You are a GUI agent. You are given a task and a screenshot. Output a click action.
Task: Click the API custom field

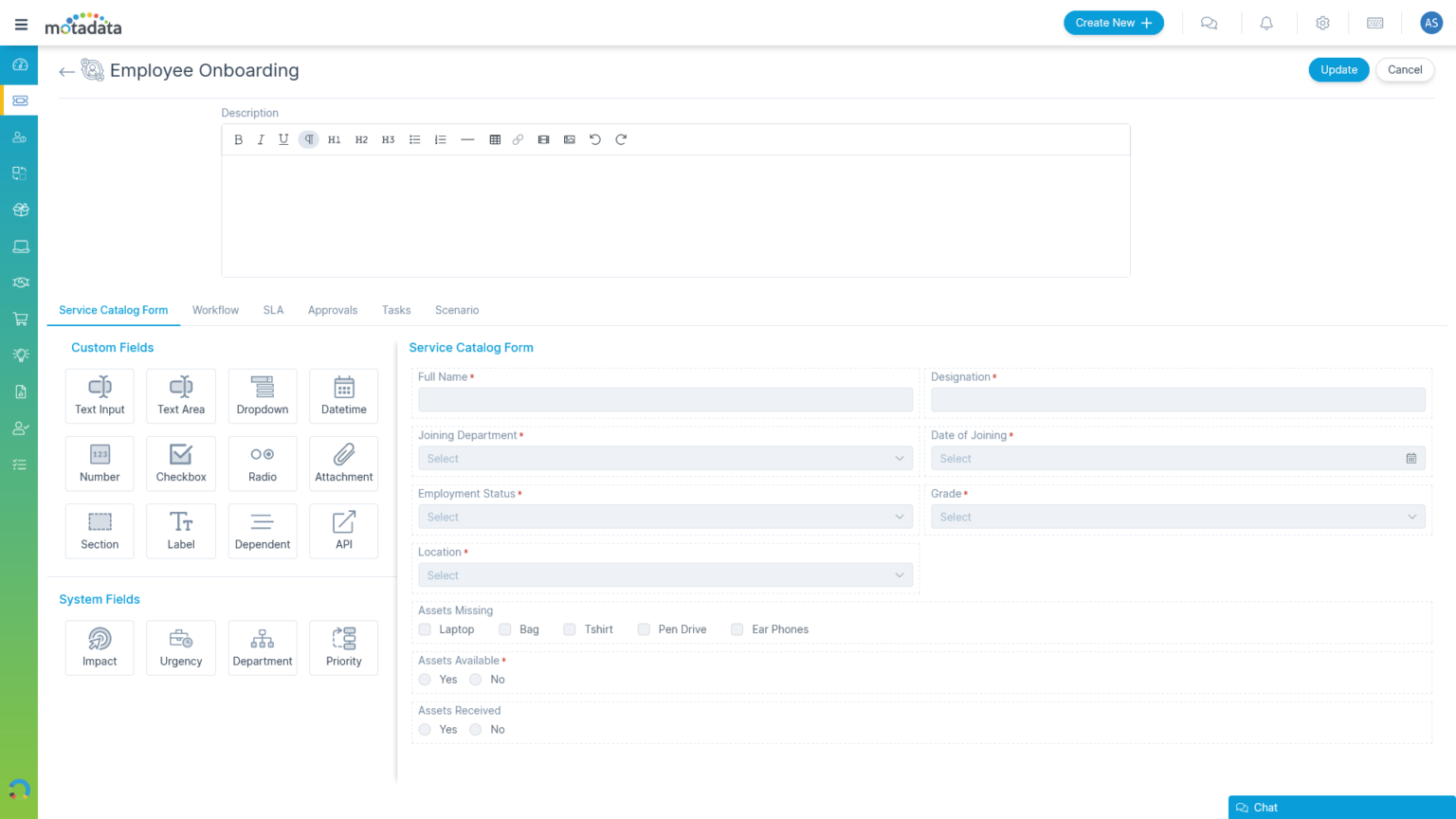(343, 531)
